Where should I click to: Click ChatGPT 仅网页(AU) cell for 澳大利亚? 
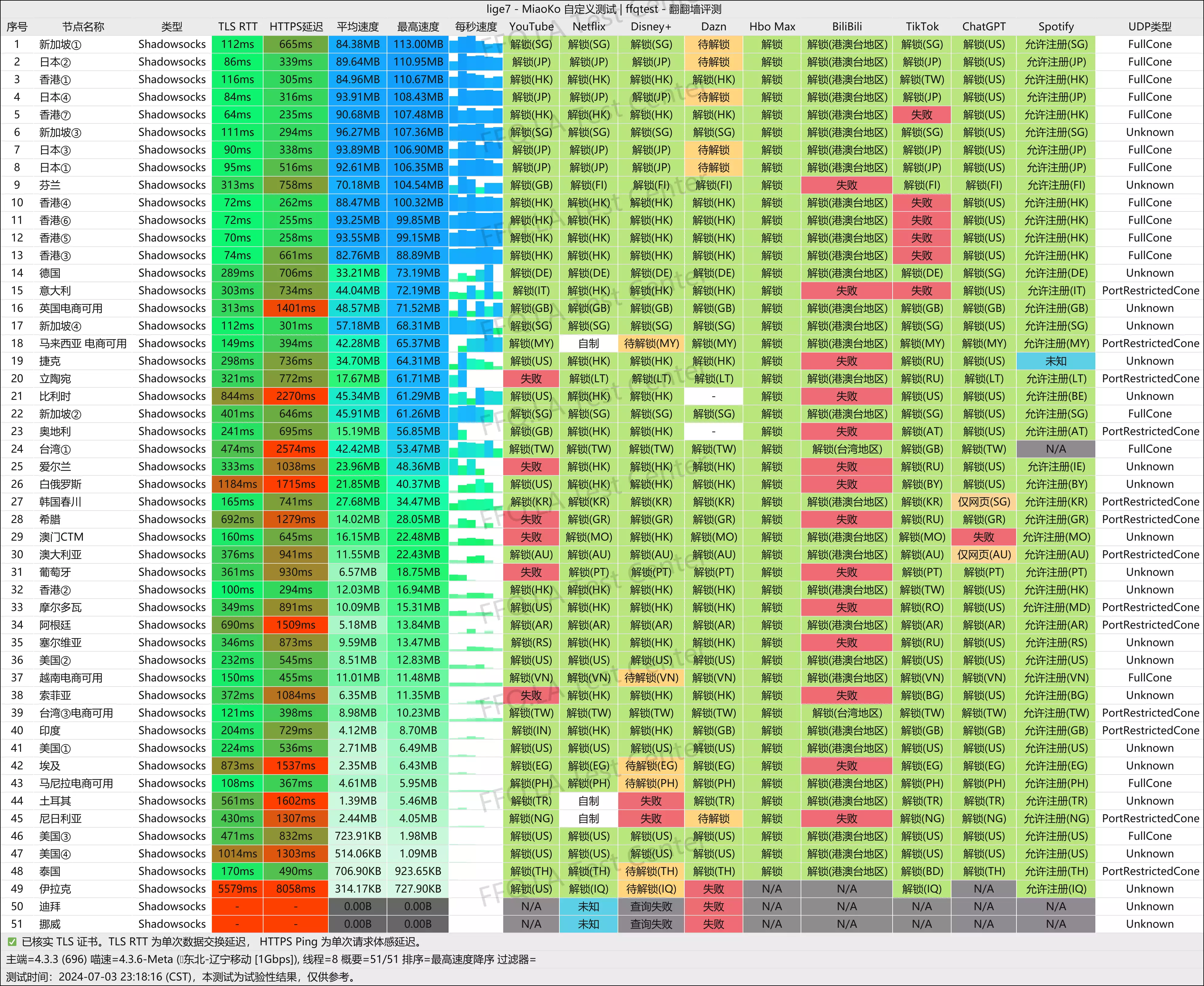click(x=984, y=555)
